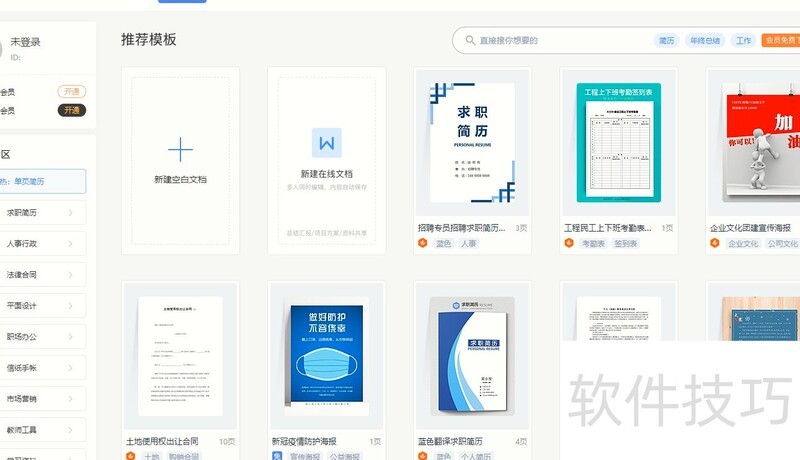Click the 蓝色翻译求职简历 title

click(450, 441)
